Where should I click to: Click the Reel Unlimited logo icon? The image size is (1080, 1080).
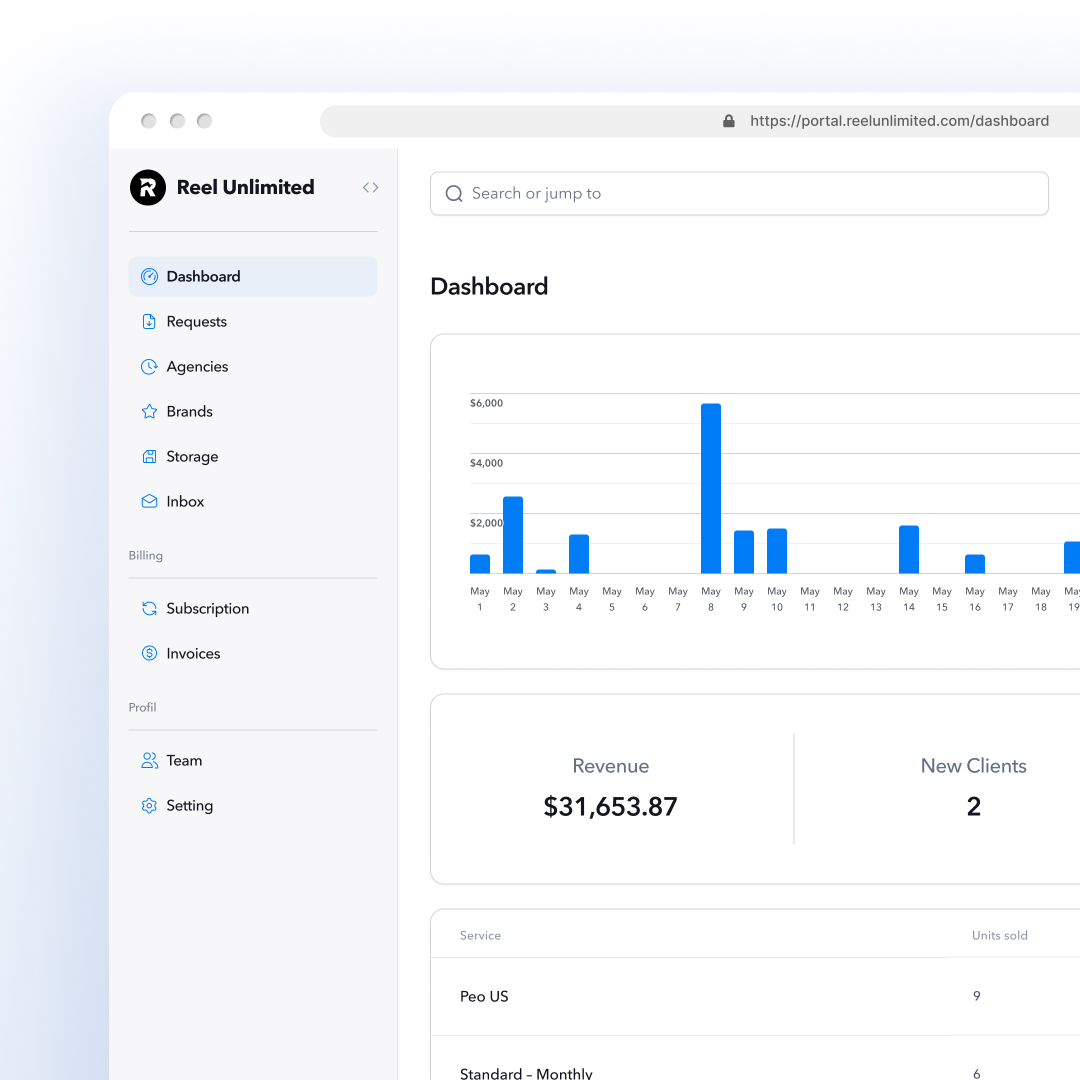148,187
